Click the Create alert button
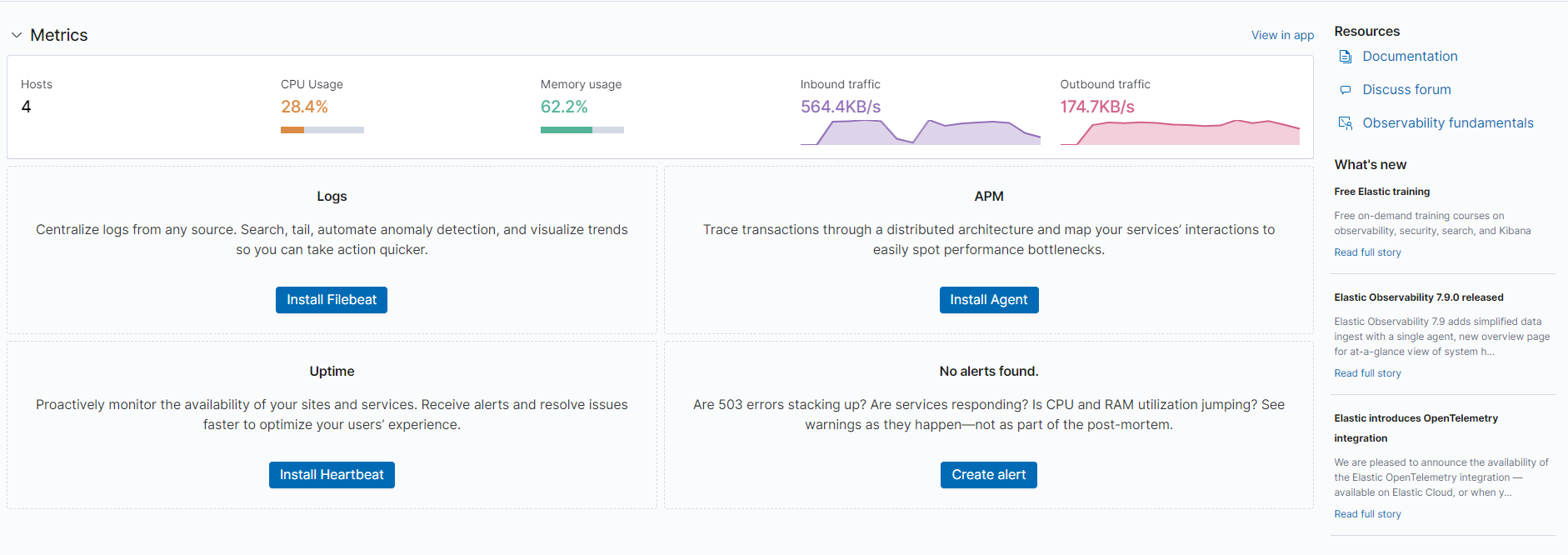The height and width of the screenshot is (555, 1568). (x=988, y=475)
